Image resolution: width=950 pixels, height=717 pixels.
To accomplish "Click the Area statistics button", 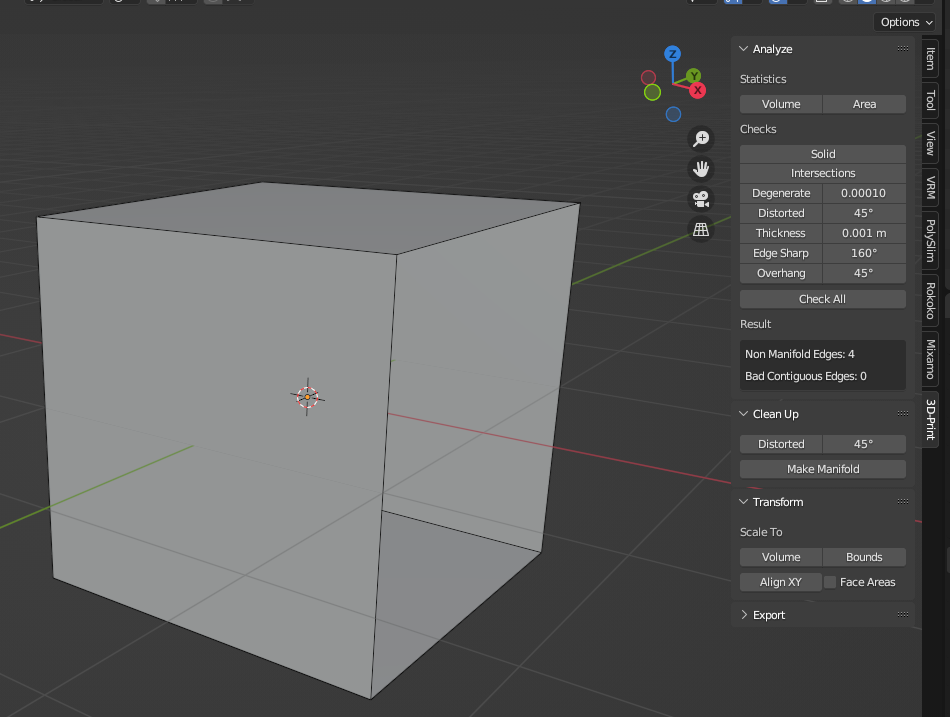I will click(865, 104).
